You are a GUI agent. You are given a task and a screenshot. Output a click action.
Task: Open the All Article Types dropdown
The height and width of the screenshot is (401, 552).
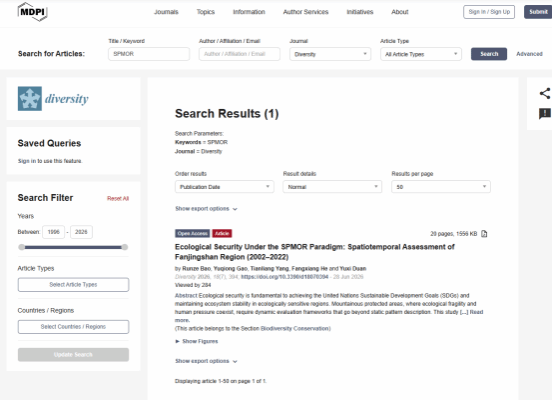(421, 54)
